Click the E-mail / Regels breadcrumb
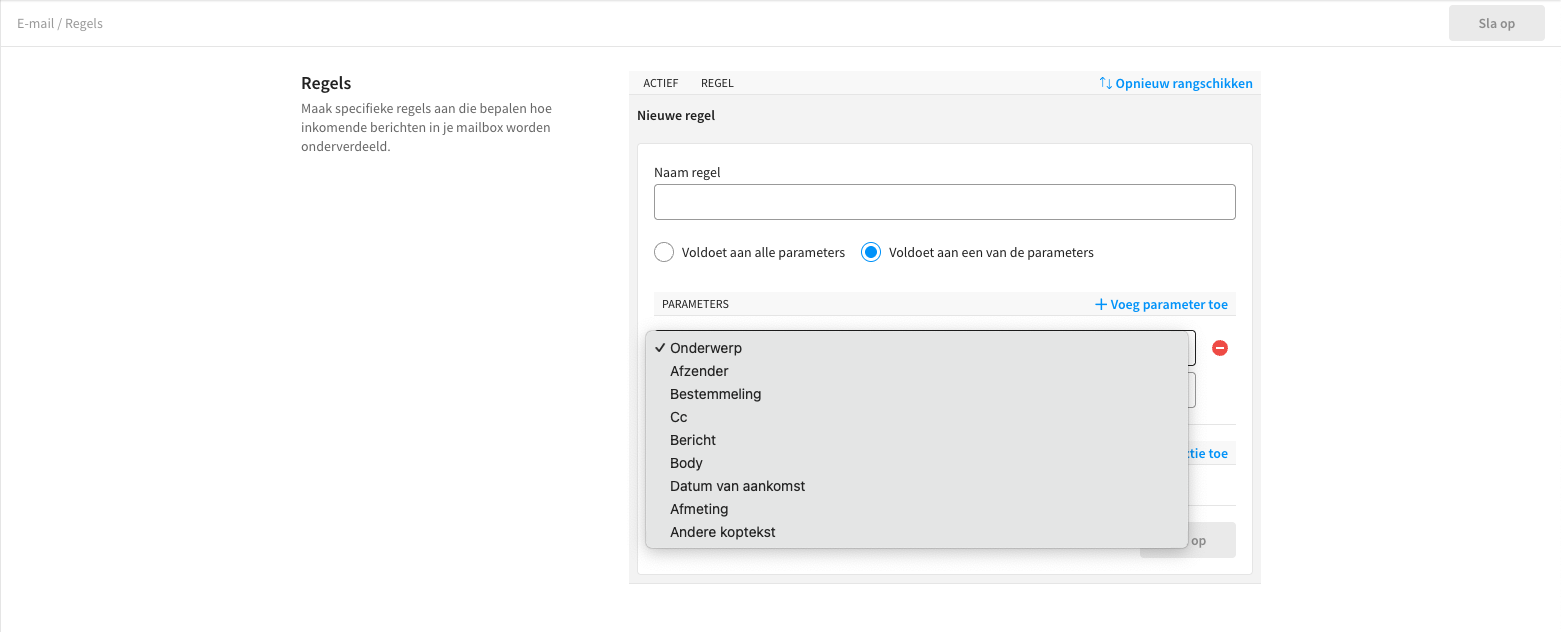 click(x=60, y=23)
